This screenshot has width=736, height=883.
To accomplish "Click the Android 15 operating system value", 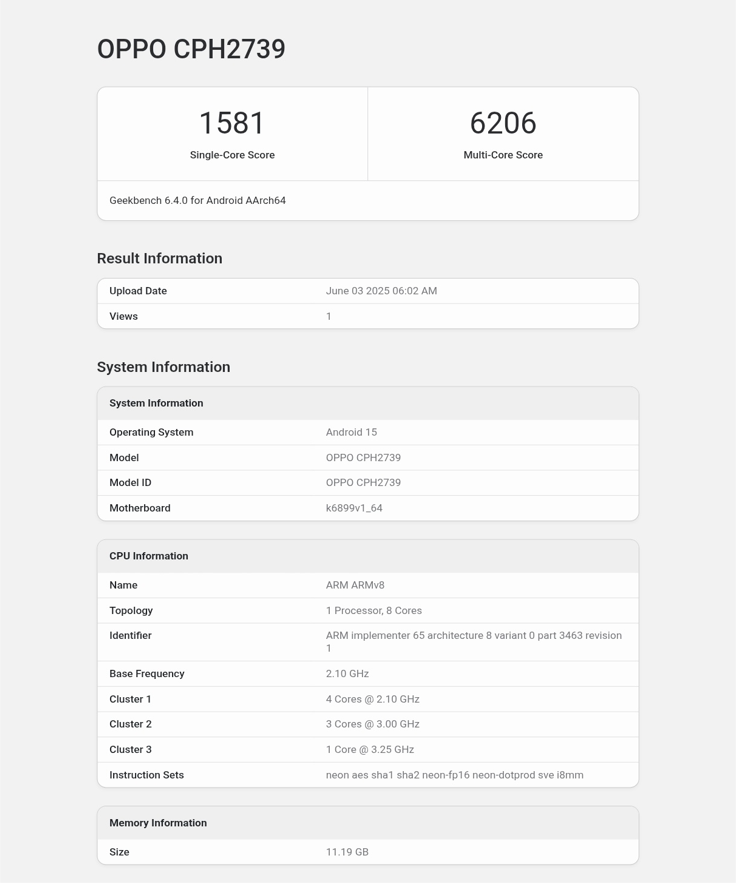I will [x=351, y=432].
